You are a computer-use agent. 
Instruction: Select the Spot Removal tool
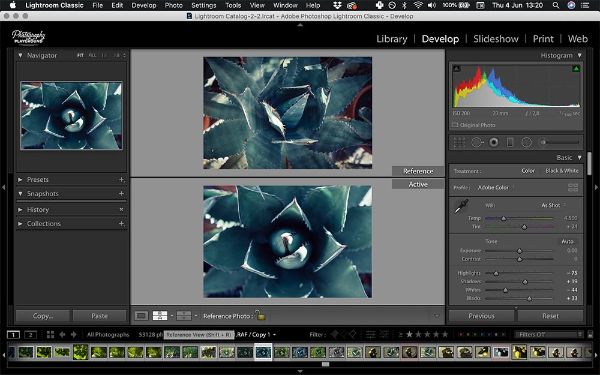(x=477, y=142)
